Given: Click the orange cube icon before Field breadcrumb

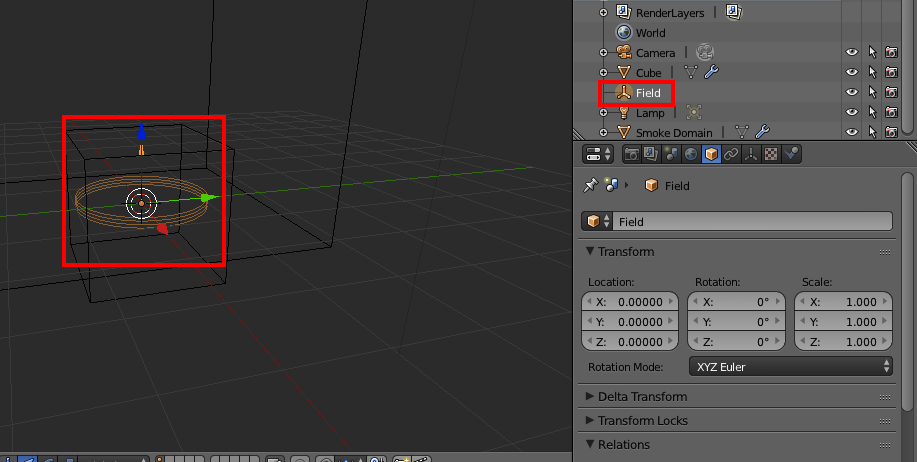Looking at the screenshot, I should point(651,185).
